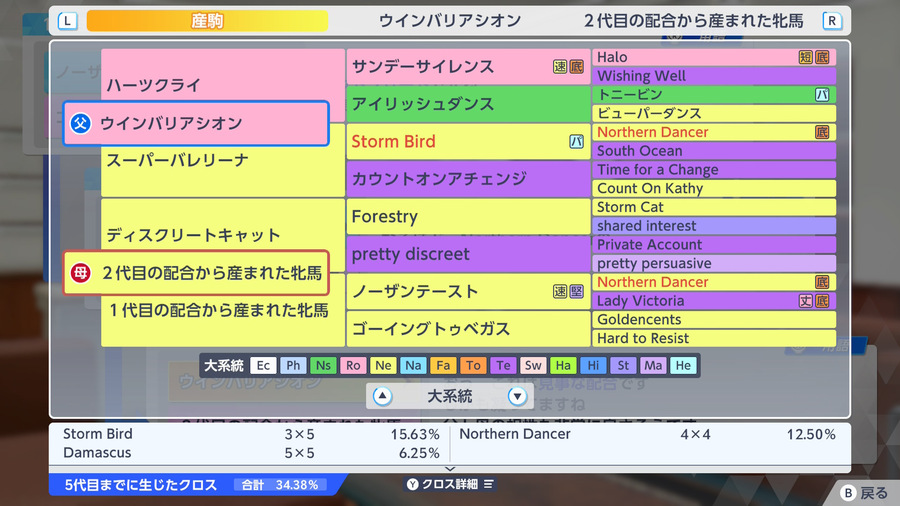Select the St lineage color swatch
This screenshot has width=900, height=506.
click(623, 365)
